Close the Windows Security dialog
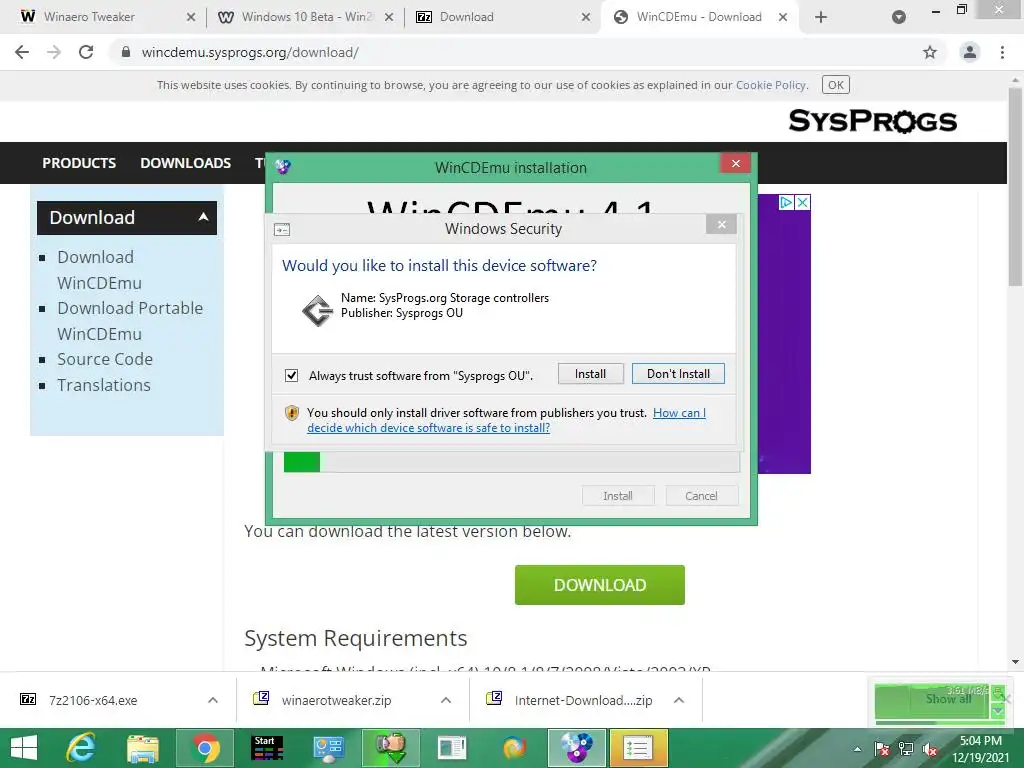This screenshot has height=768, width=1024. (x=721, y=224)
